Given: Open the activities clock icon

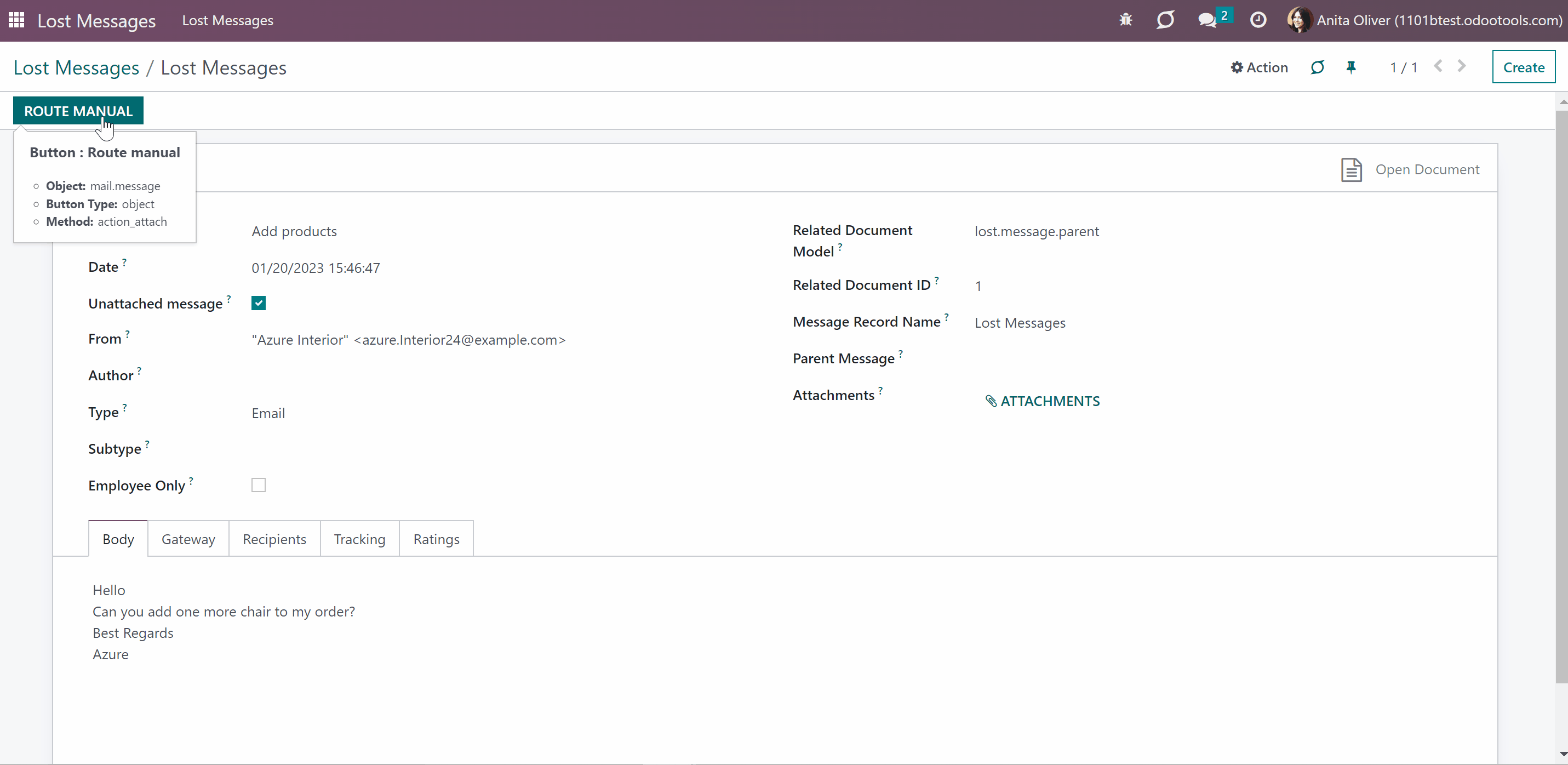Looking at the screenshot, I should (x=1258, y=20).
